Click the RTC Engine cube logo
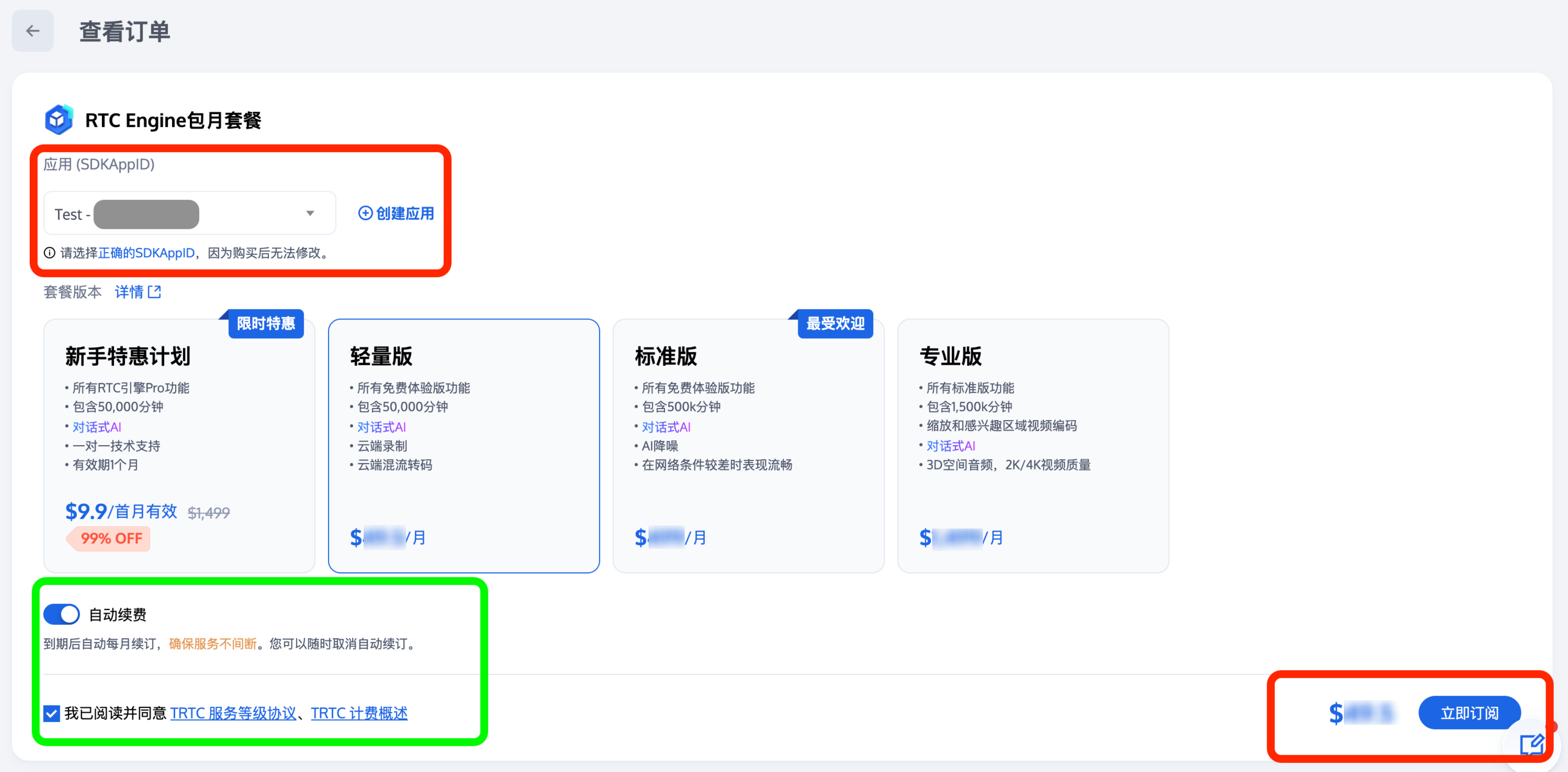The image size is (1568, 772). [59, 119]
